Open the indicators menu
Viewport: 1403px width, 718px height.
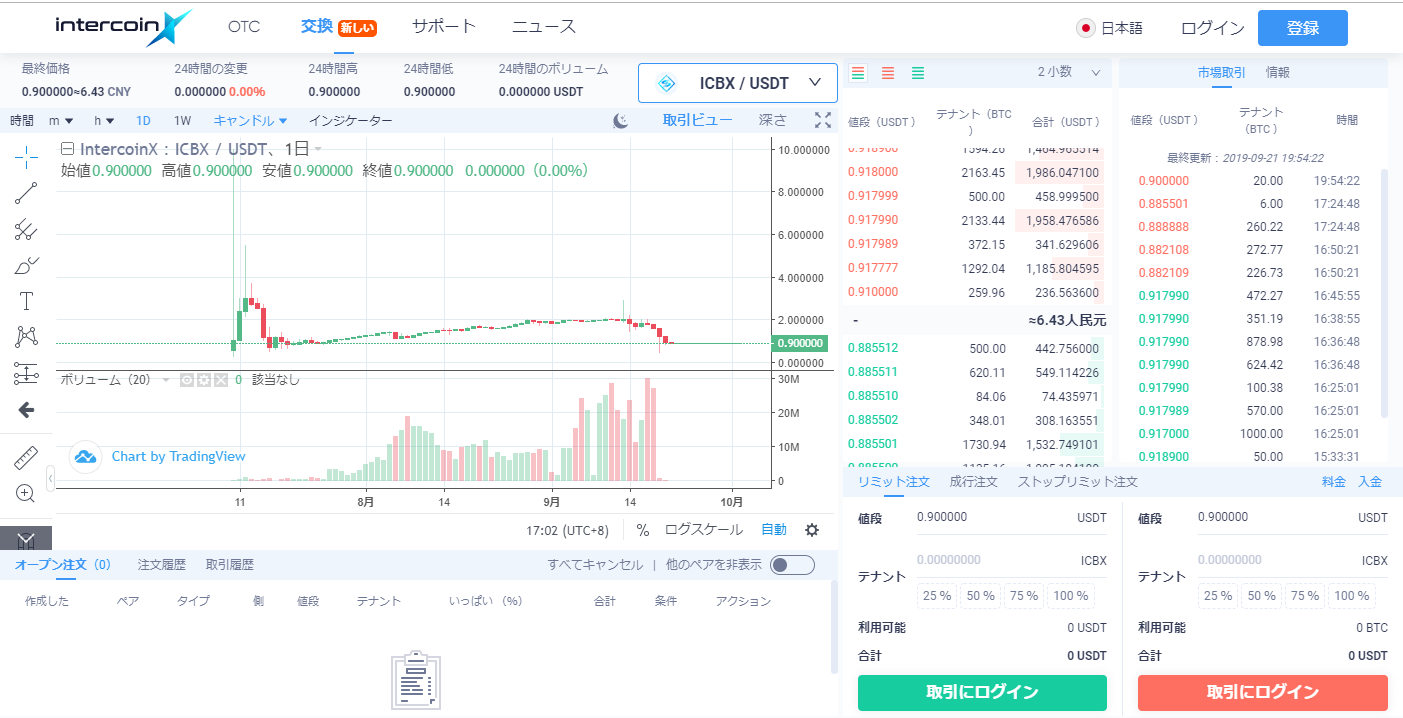(x=350, y=121)
